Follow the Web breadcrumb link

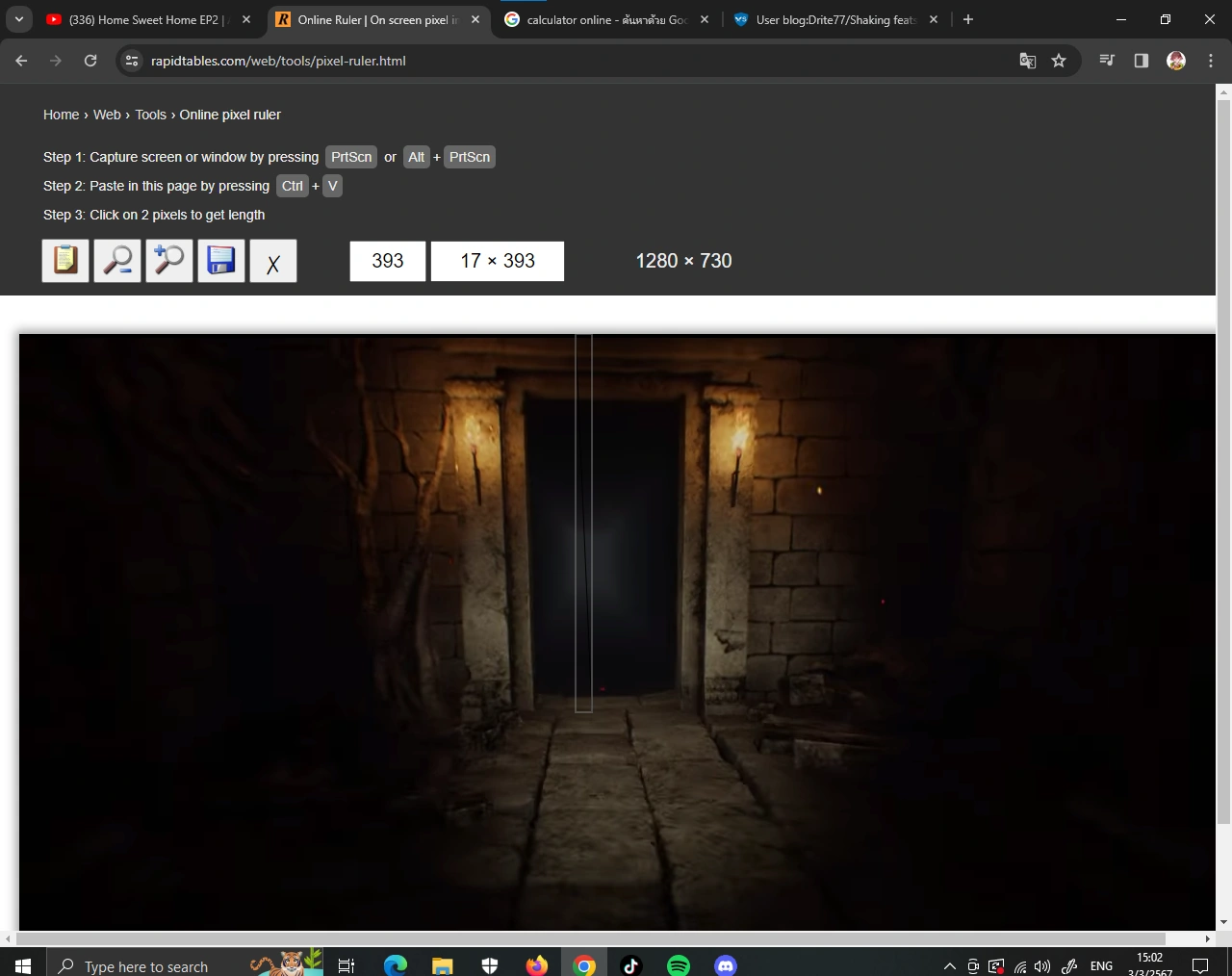point(107,115)
